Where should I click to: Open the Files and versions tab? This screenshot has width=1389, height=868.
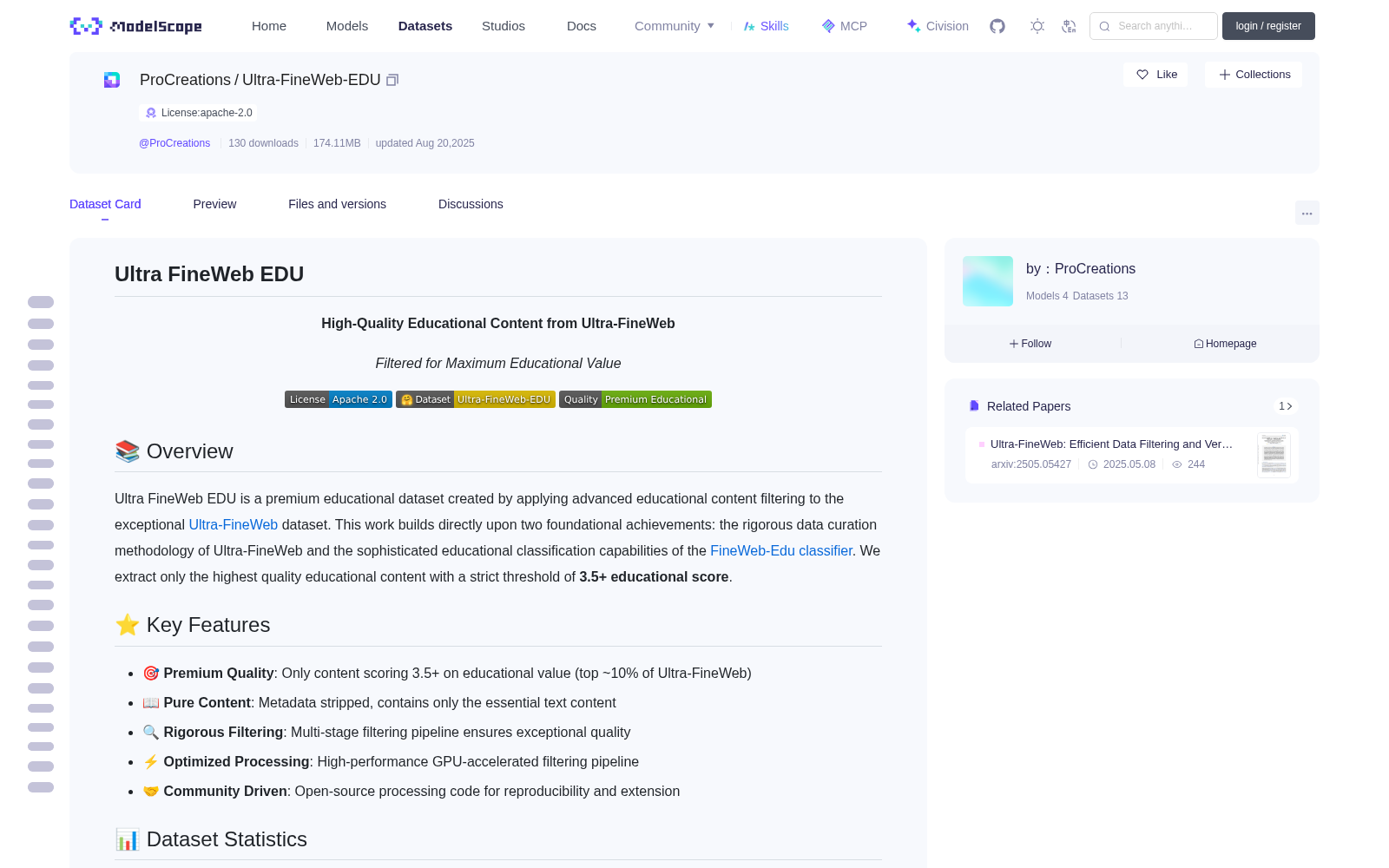coord(337,204)
